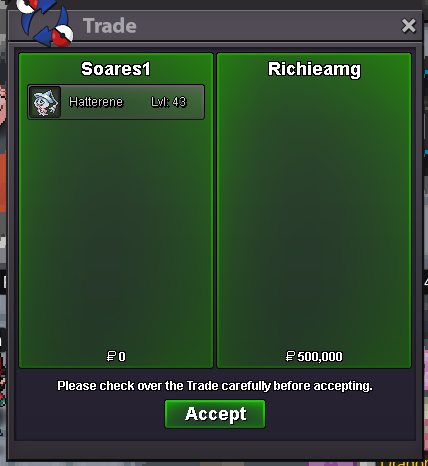Click the Soares1 player name
Viewport: 428px width, 466px height.
116,69
